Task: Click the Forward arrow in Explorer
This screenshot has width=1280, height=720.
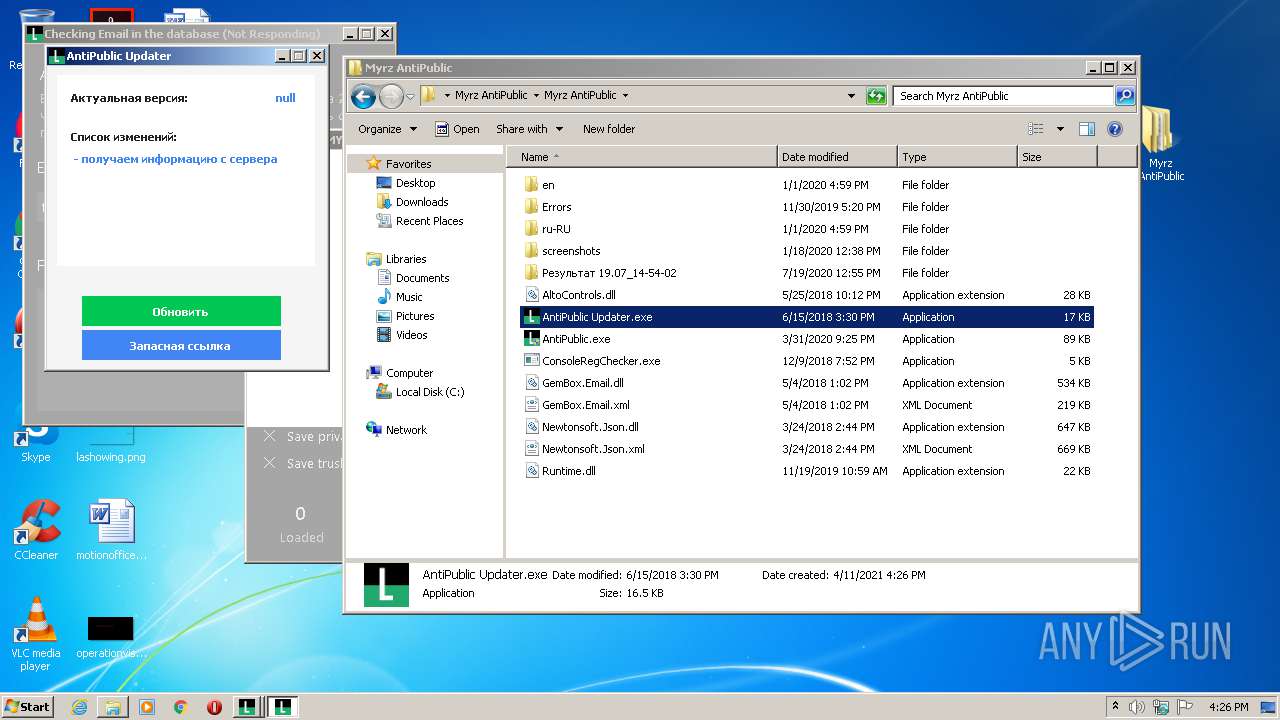Action: point(391,96)
